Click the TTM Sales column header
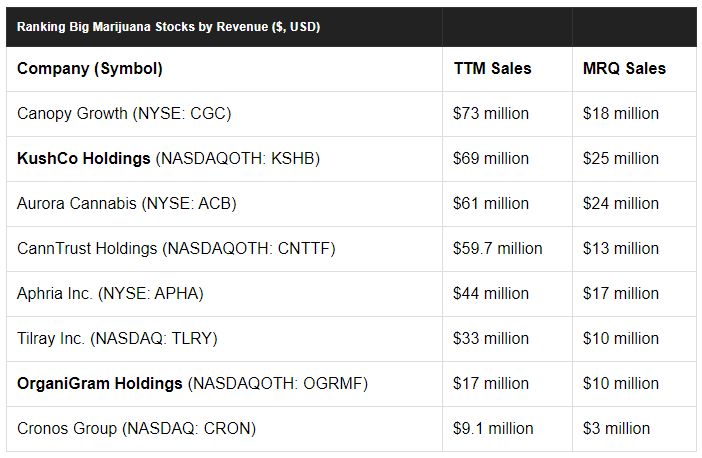702x458 pixels. point(492,69)
